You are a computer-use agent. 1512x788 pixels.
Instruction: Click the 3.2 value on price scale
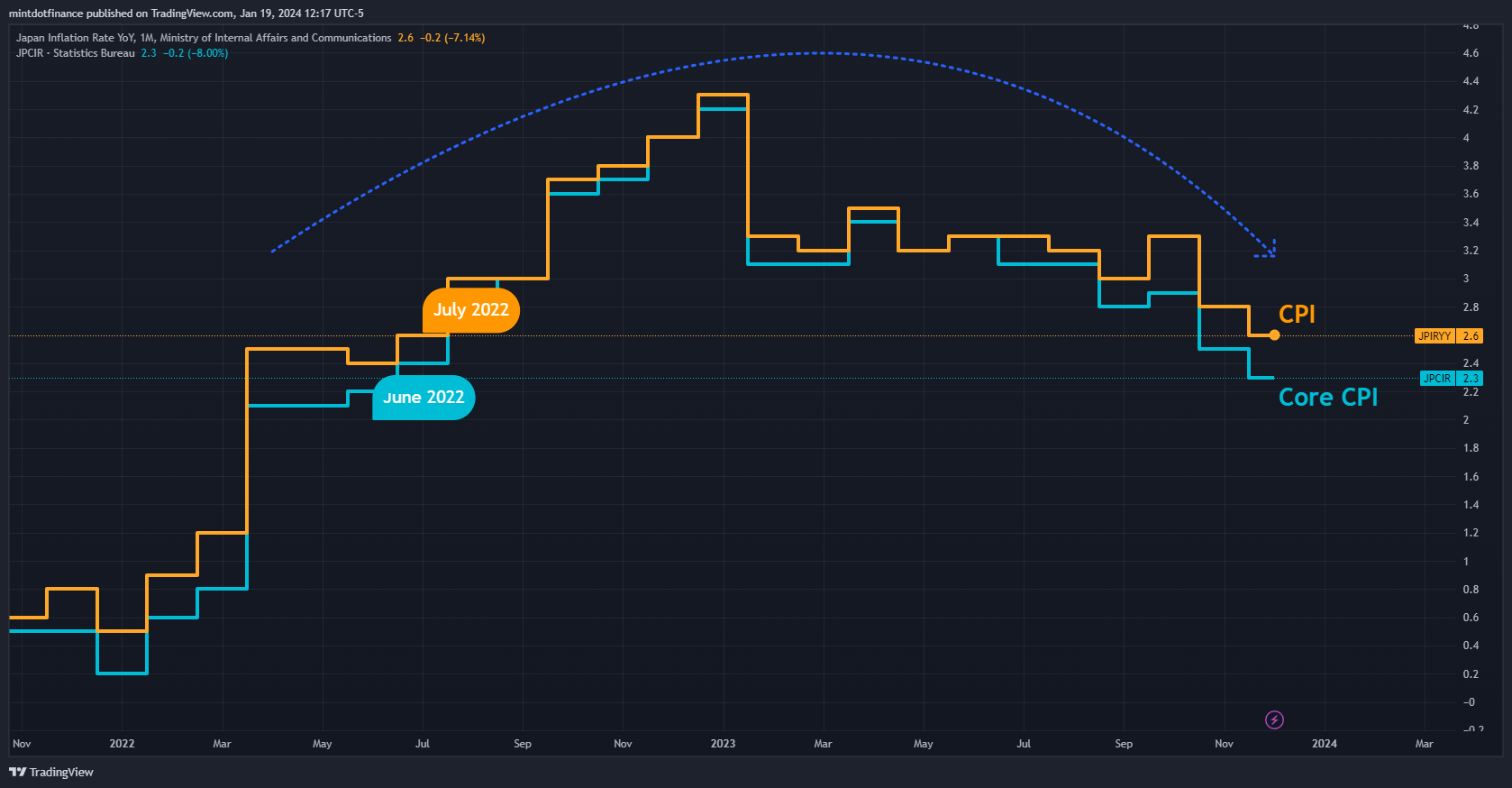click(x=1471, y=251)
